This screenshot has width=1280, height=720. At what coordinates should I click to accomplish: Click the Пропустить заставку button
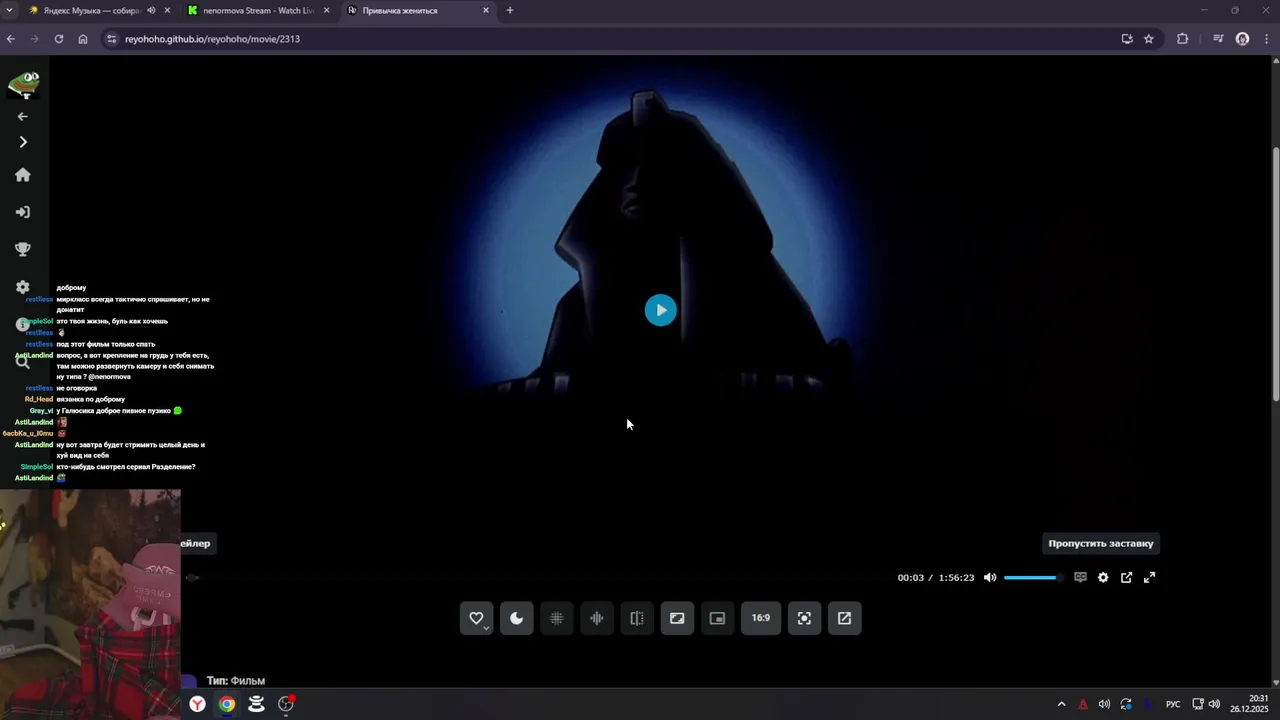point(1101,543)
